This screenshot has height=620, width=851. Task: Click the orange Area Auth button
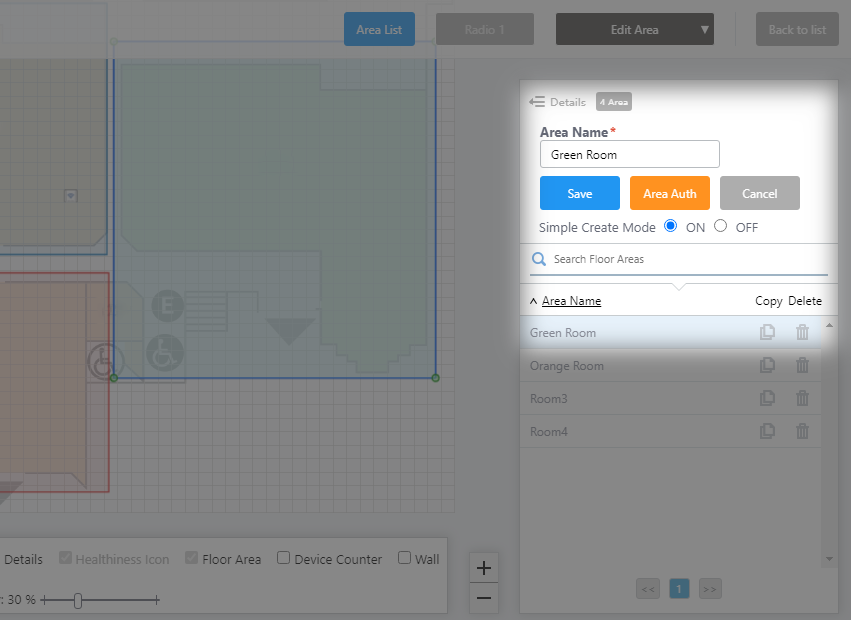(x=670, y=194)
